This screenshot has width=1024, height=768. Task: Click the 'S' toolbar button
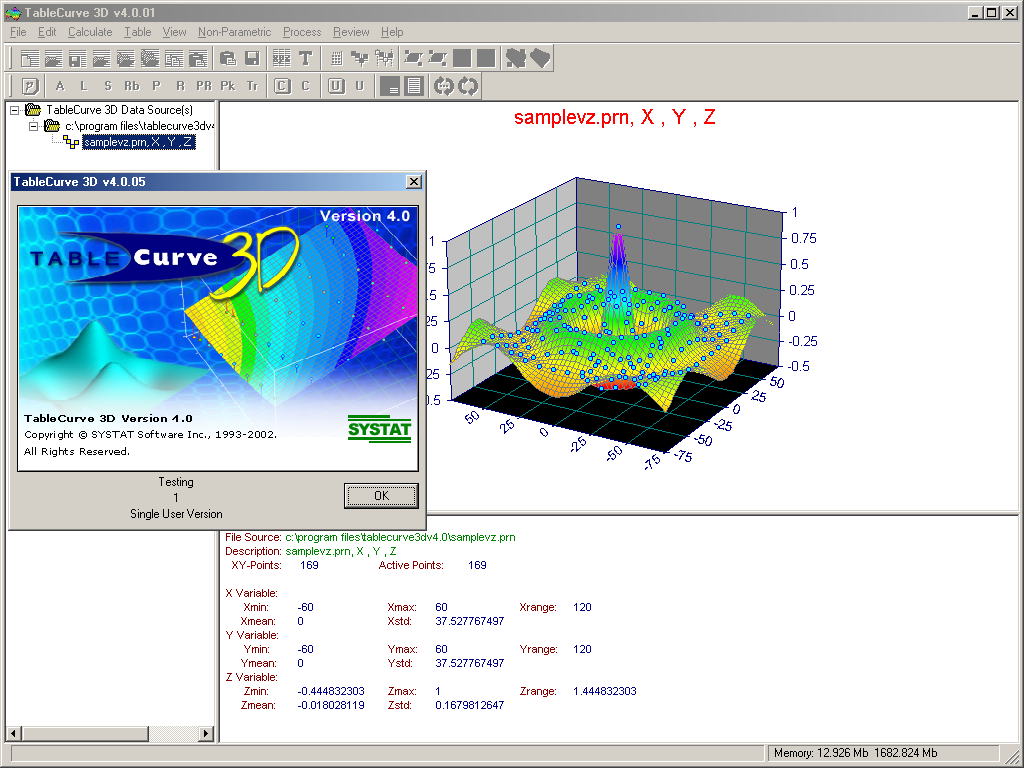click(108, 86)
